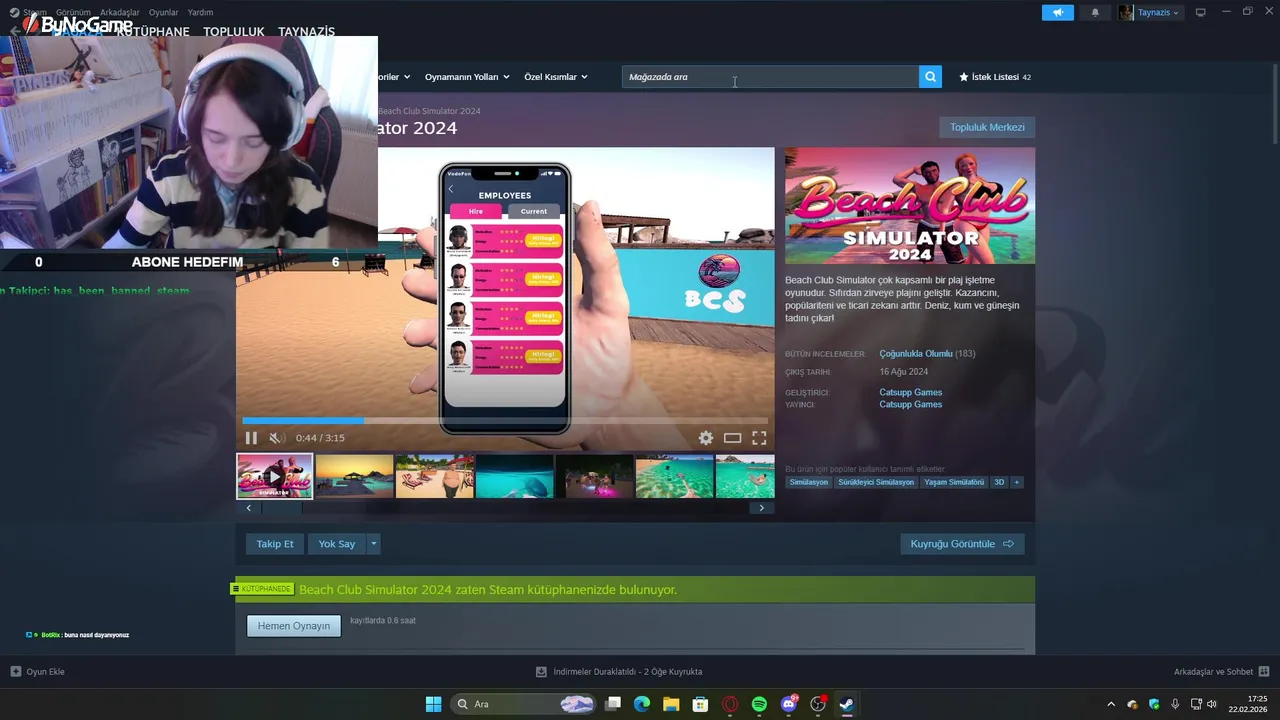Select the sunbathing man screenshot thumbnail
The height and width of the screenshot is (720, 1280).
click(435, 476)
